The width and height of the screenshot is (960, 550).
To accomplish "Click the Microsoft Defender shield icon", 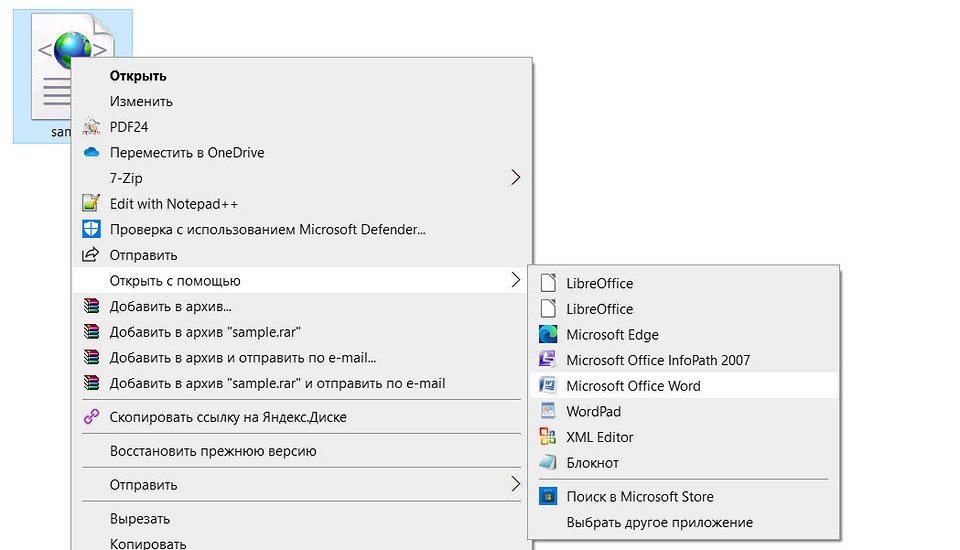I will pos(91,229).
